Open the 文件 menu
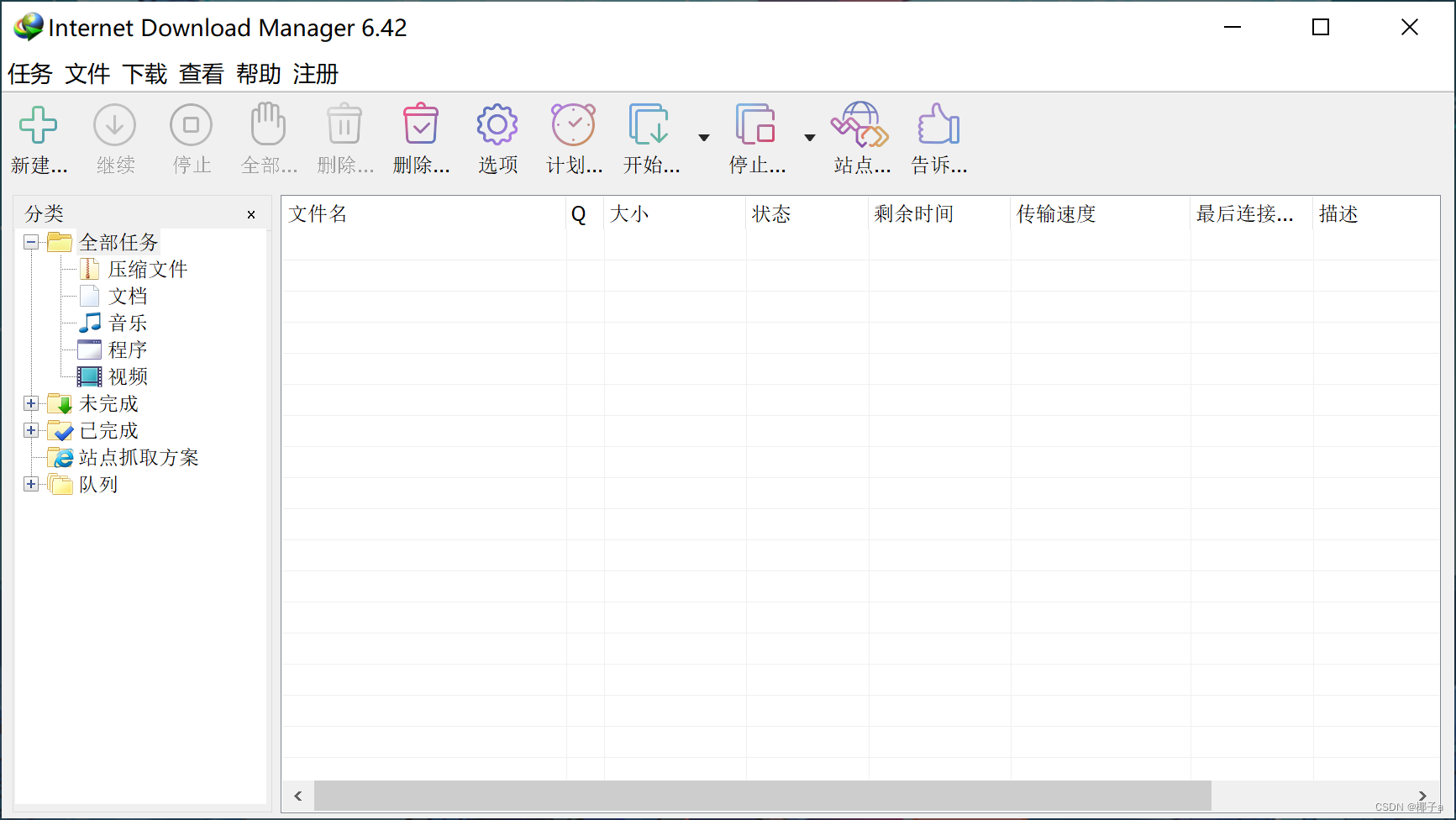1456x820 pixels. point(87,74)
